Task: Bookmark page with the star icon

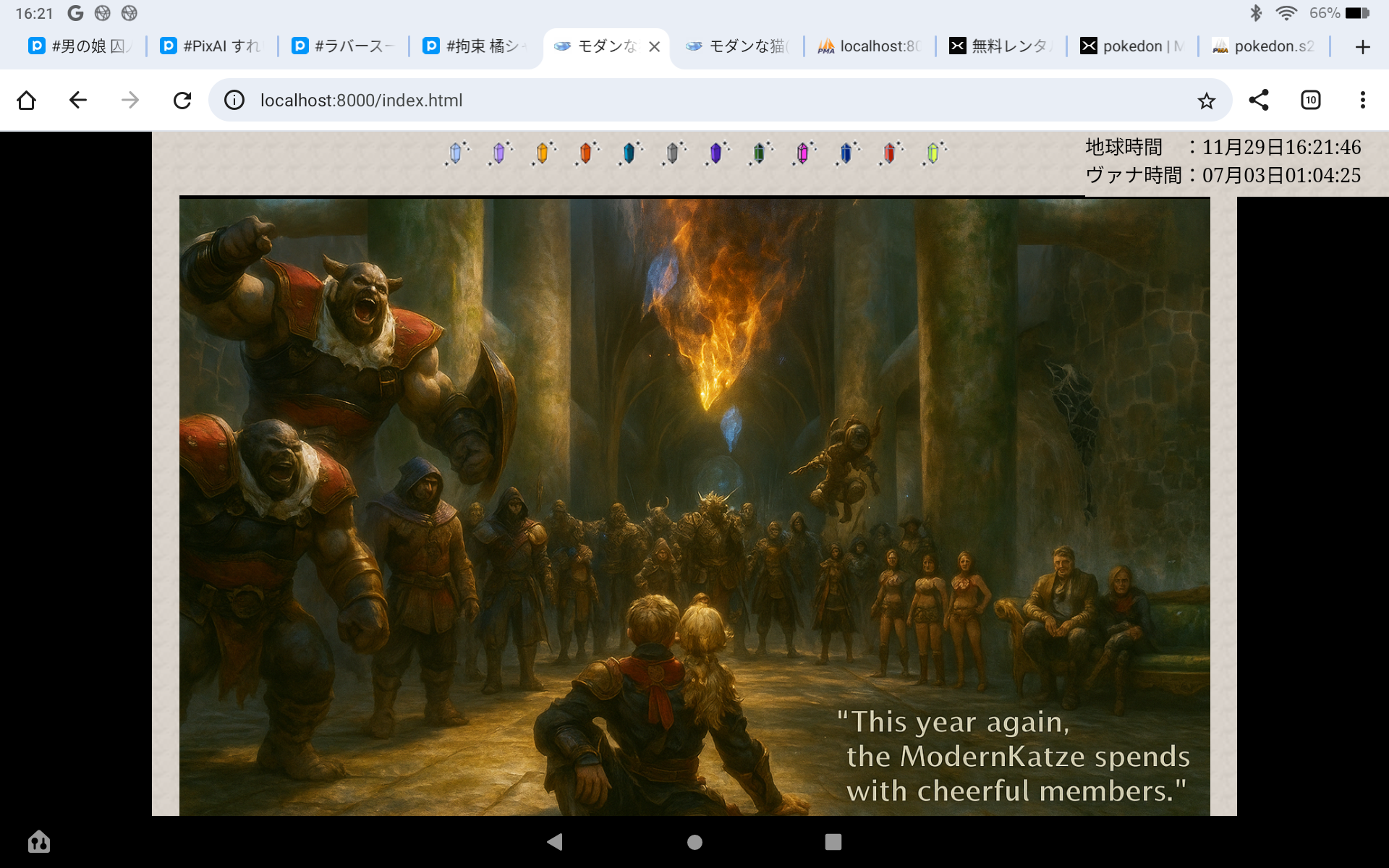Action: [1206, 101]
